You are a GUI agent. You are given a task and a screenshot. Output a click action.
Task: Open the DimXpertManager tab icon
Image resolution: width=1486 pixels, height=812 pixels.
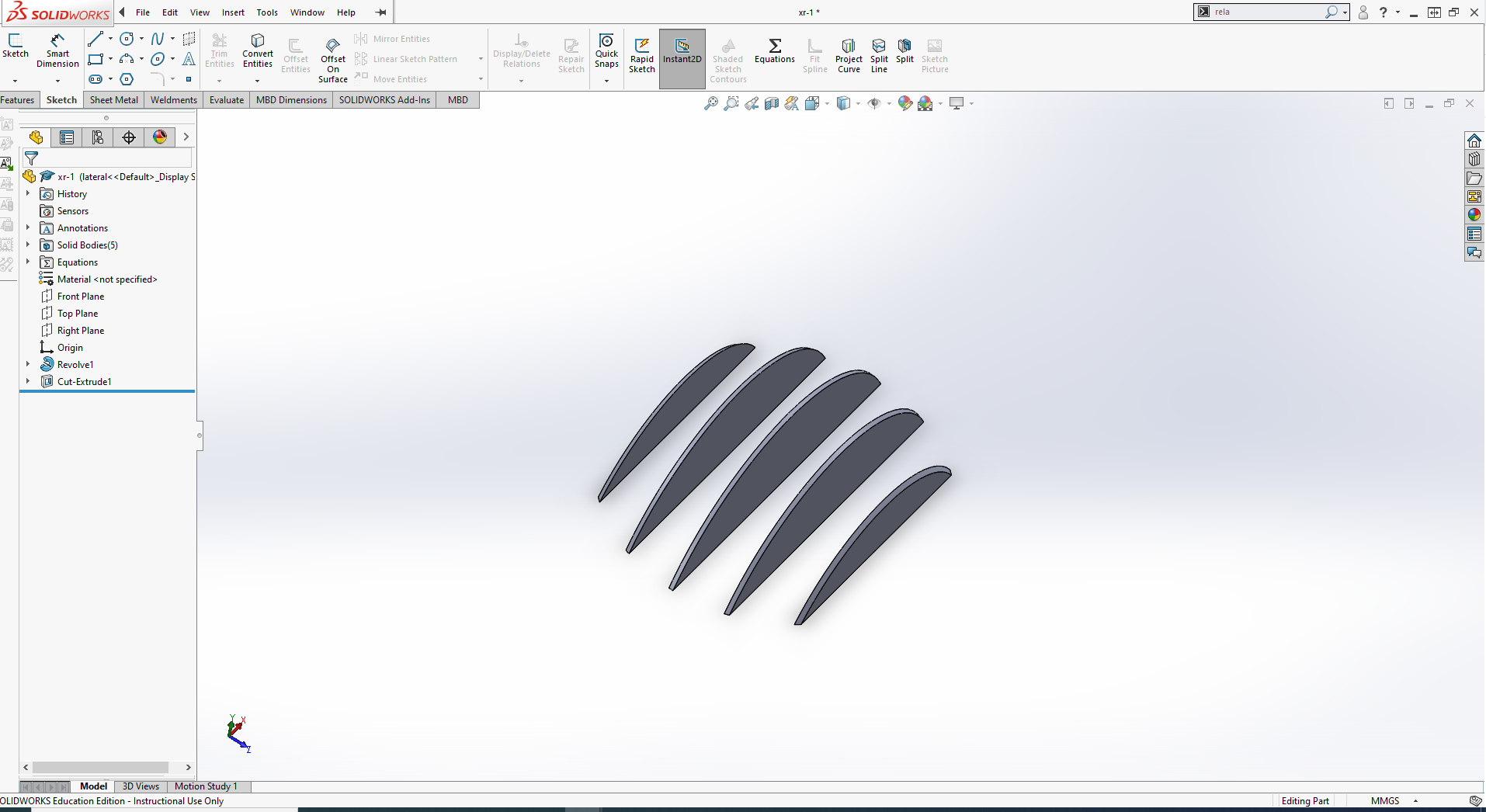pos(129,137)
